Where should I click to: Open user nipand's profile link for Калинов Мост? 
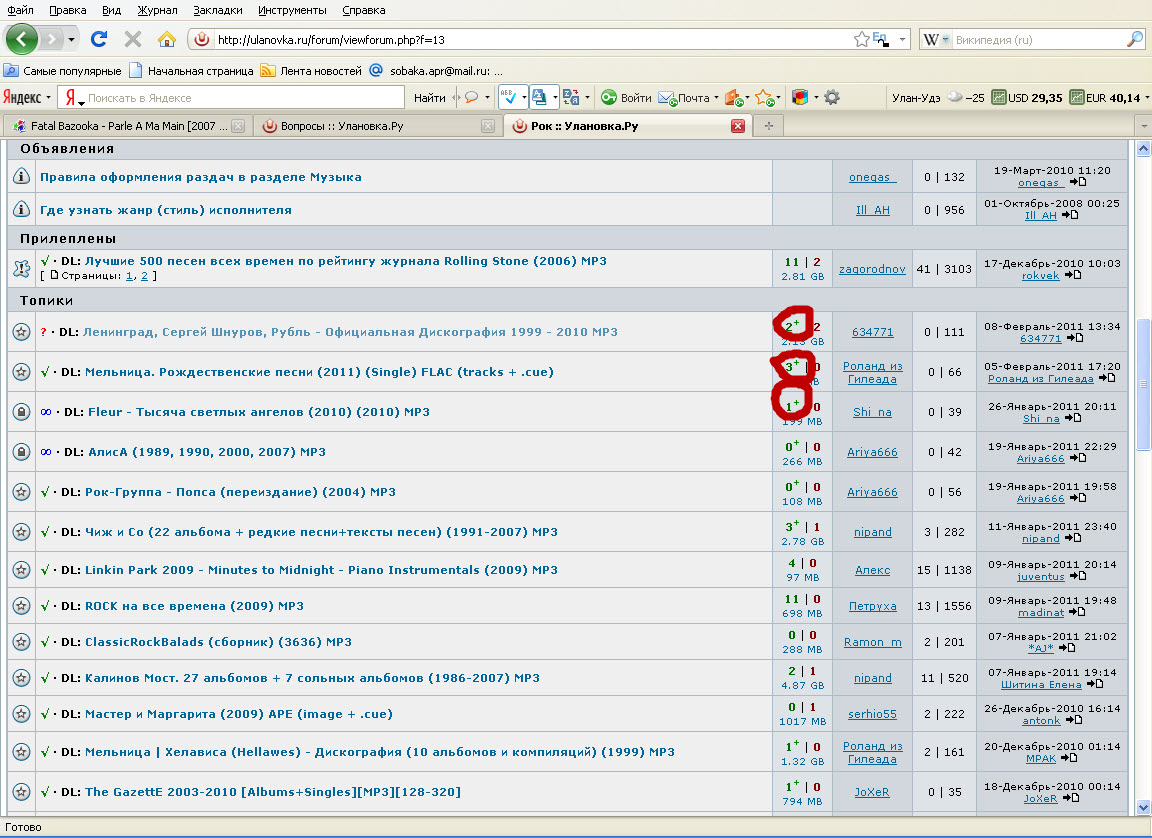(x=872, y=678)
